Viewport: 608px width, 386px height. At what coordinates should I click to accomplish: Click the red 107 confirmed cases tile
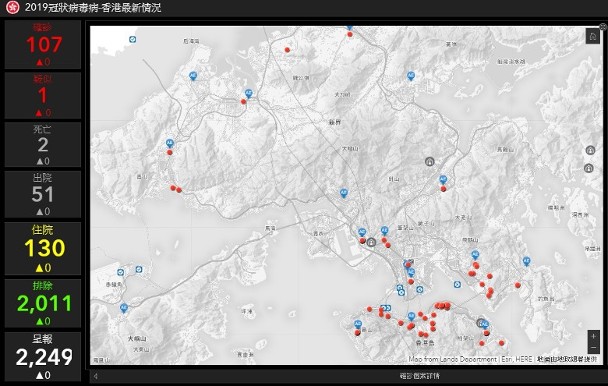(43, 45)
